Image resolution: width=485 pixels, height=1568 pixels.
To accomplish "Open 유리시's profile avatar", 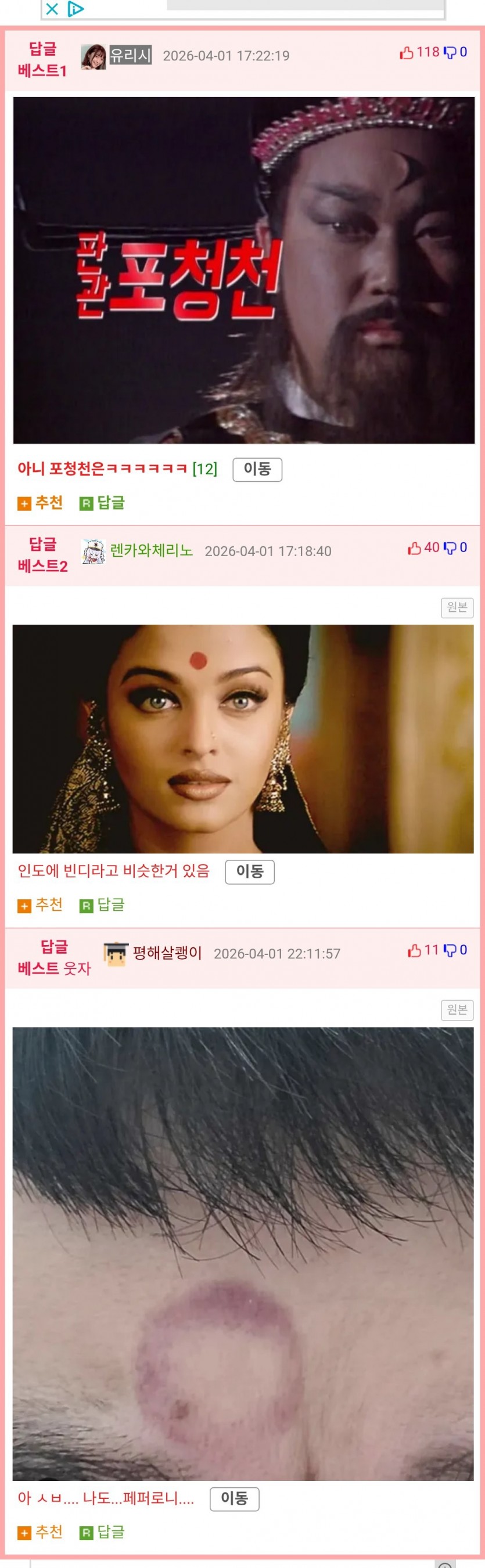I will [x=93, y=56].
